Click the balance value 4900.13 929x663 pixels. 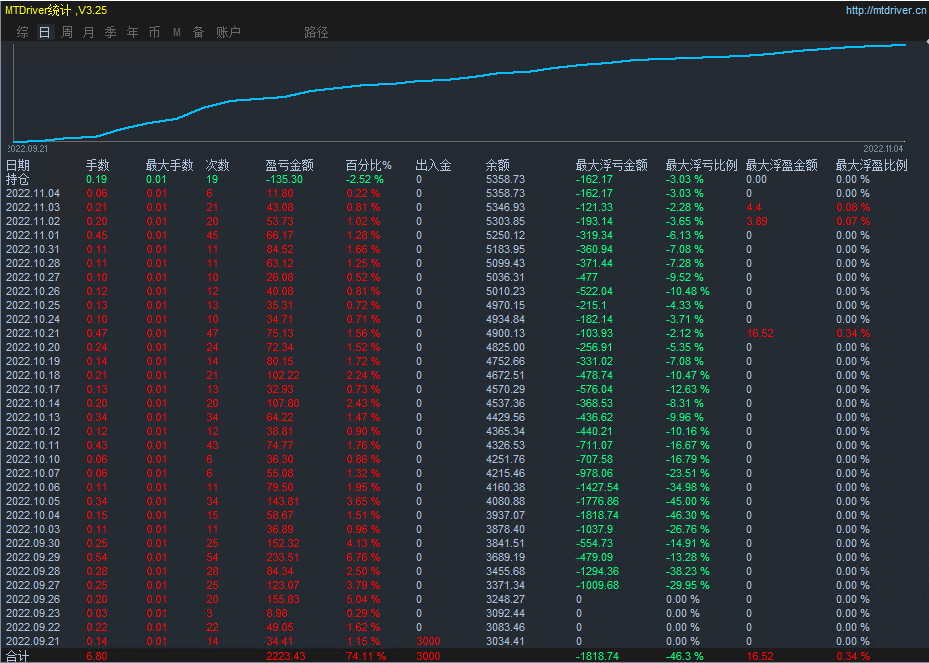505,333
